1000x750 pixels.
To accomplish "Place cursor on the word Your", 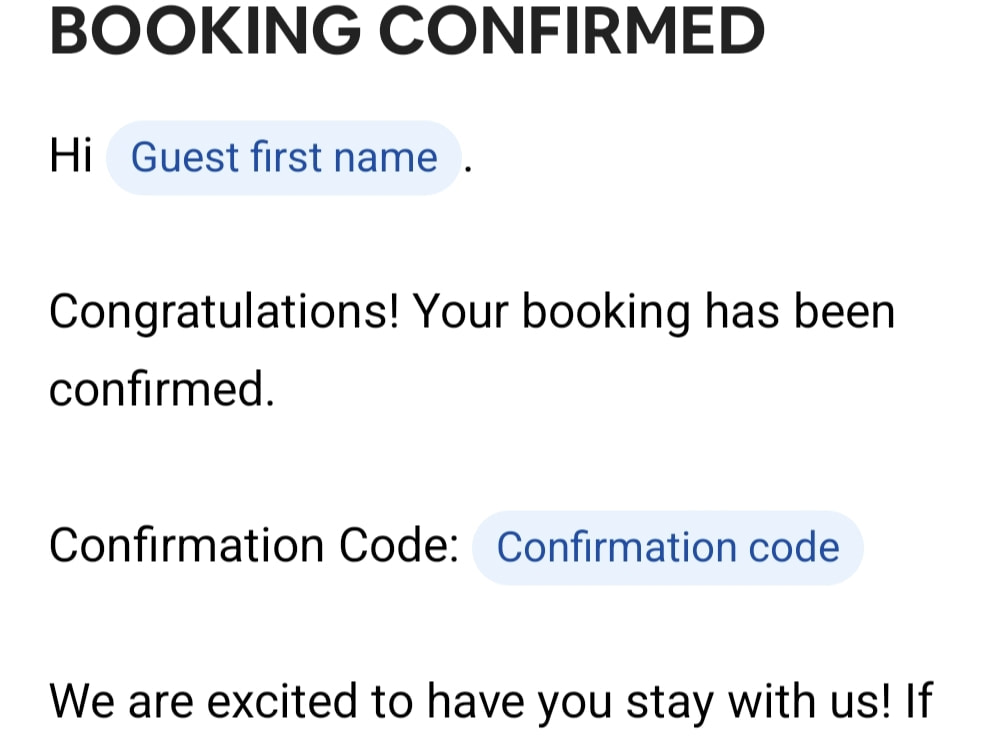I will 460,312.
